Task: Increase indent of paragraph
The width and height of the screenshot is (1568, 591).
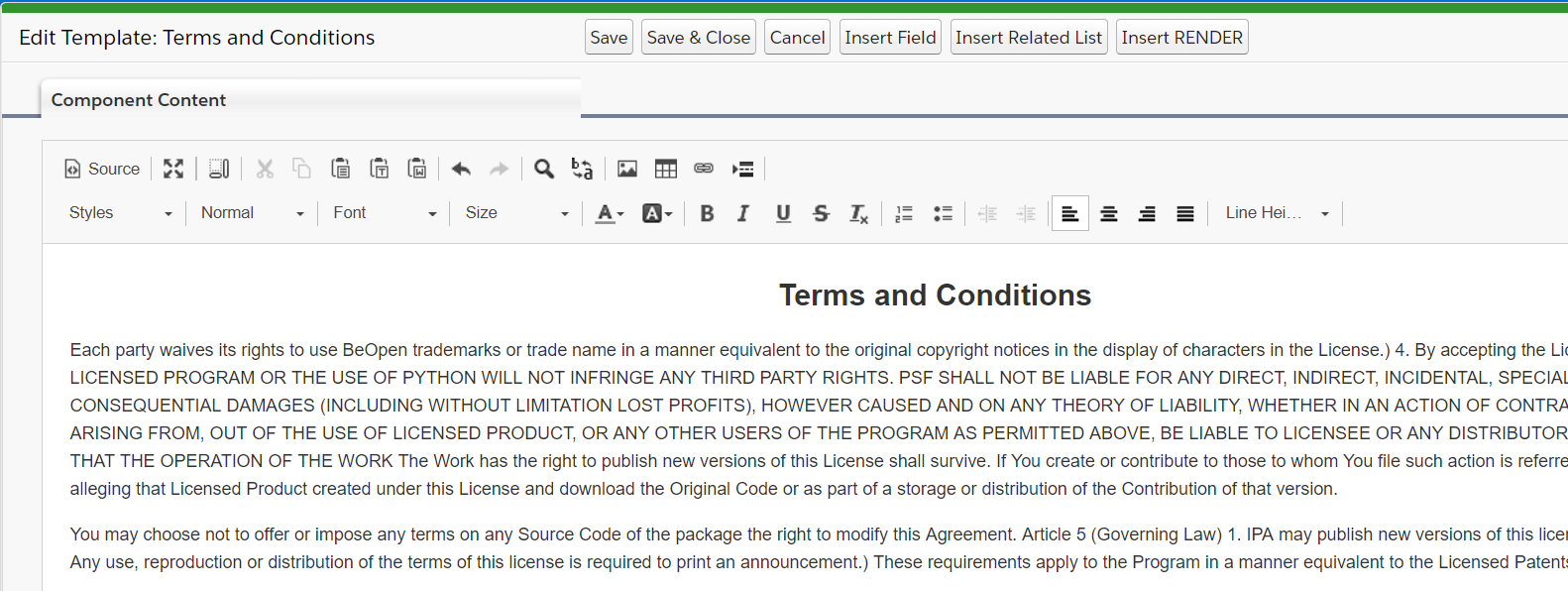Action: click(1026, 213)
